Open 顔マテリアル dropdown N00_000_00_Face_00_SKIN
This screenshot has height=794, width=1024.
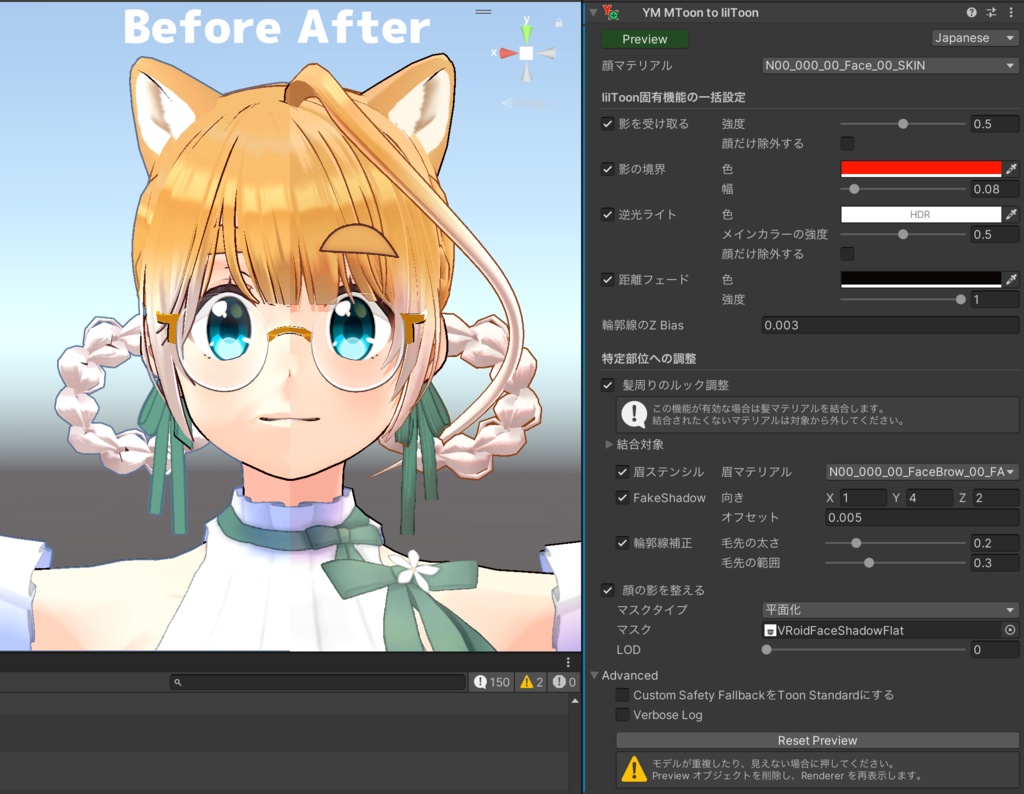coord(890,65)
